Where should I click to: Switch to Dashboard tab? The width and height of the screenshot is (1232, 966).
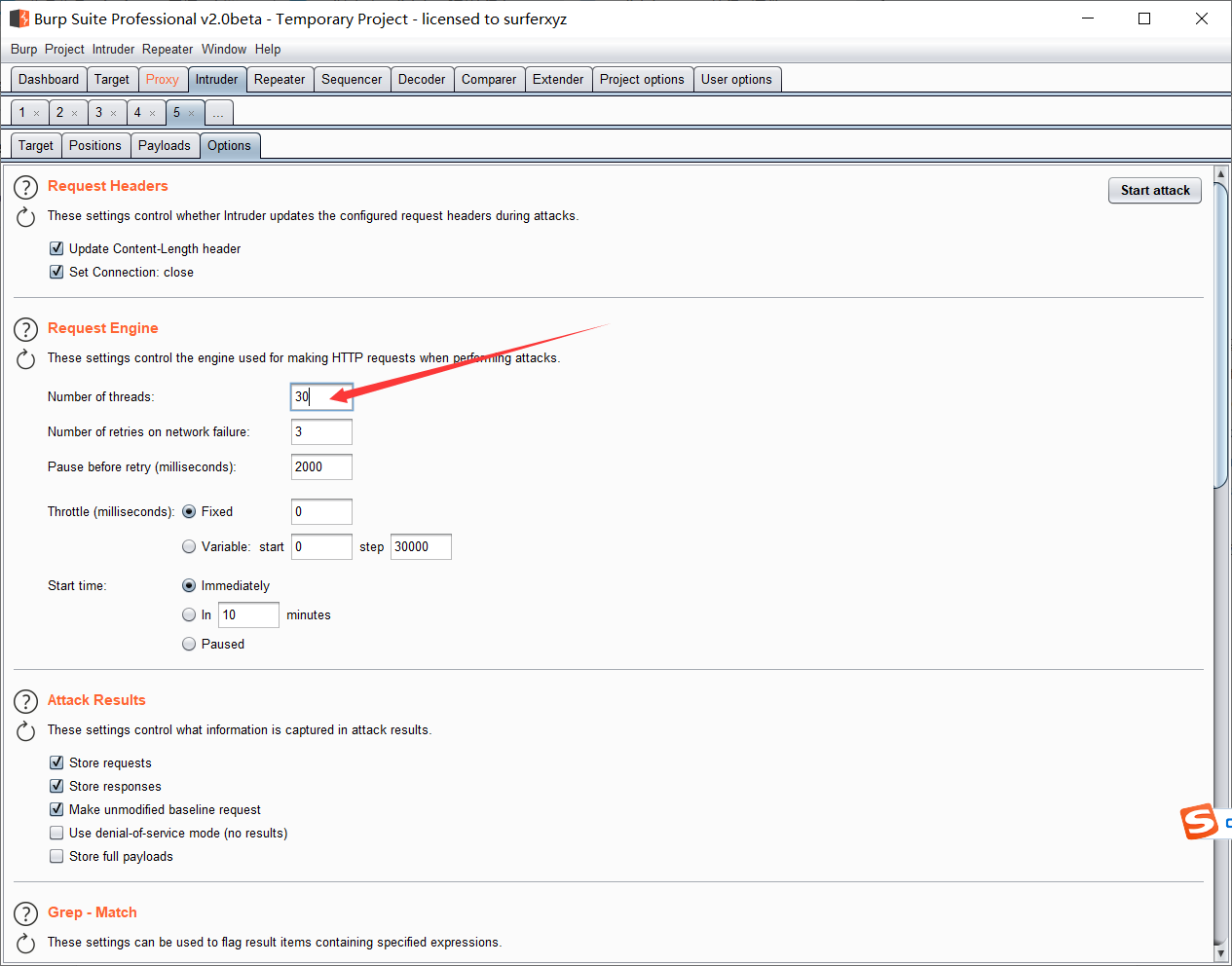tap(49, 80)
